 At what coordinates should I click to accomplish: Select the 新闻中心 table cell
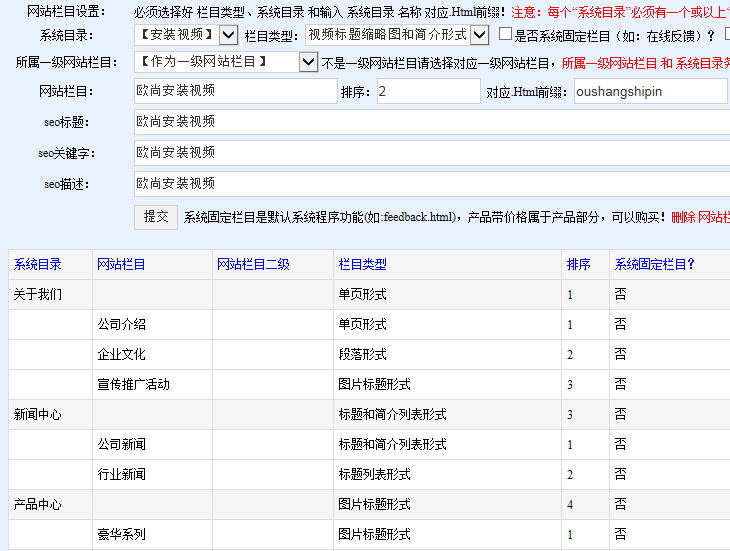(x=50, y=414)
